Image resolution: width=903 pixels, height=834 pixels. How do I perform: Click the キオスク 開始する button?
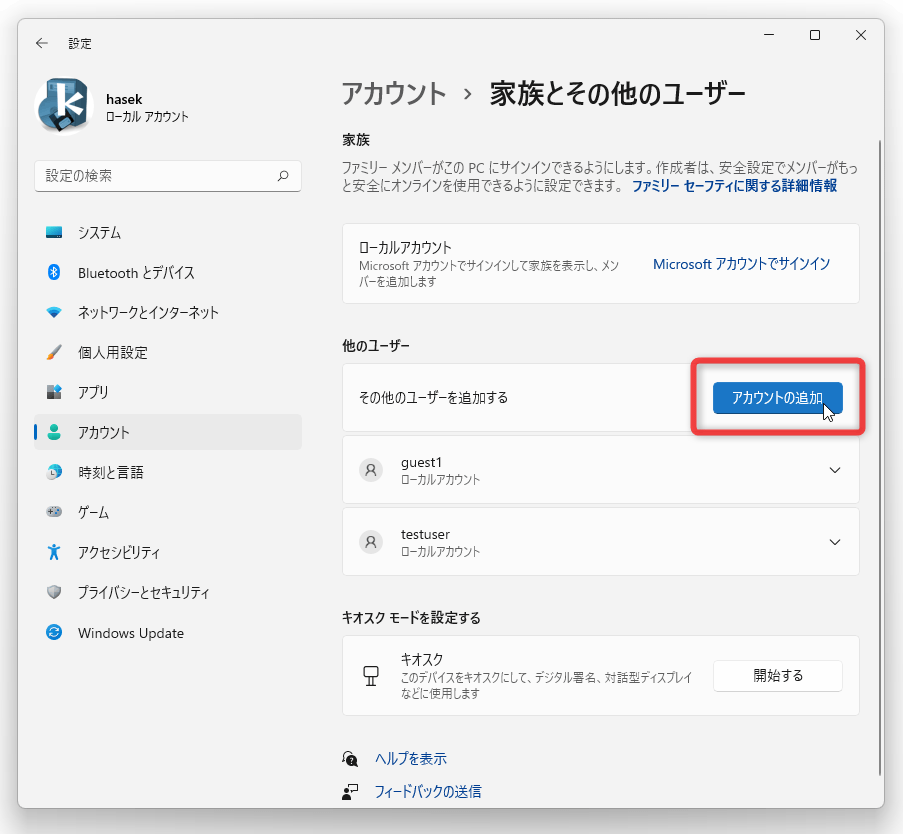777,676
